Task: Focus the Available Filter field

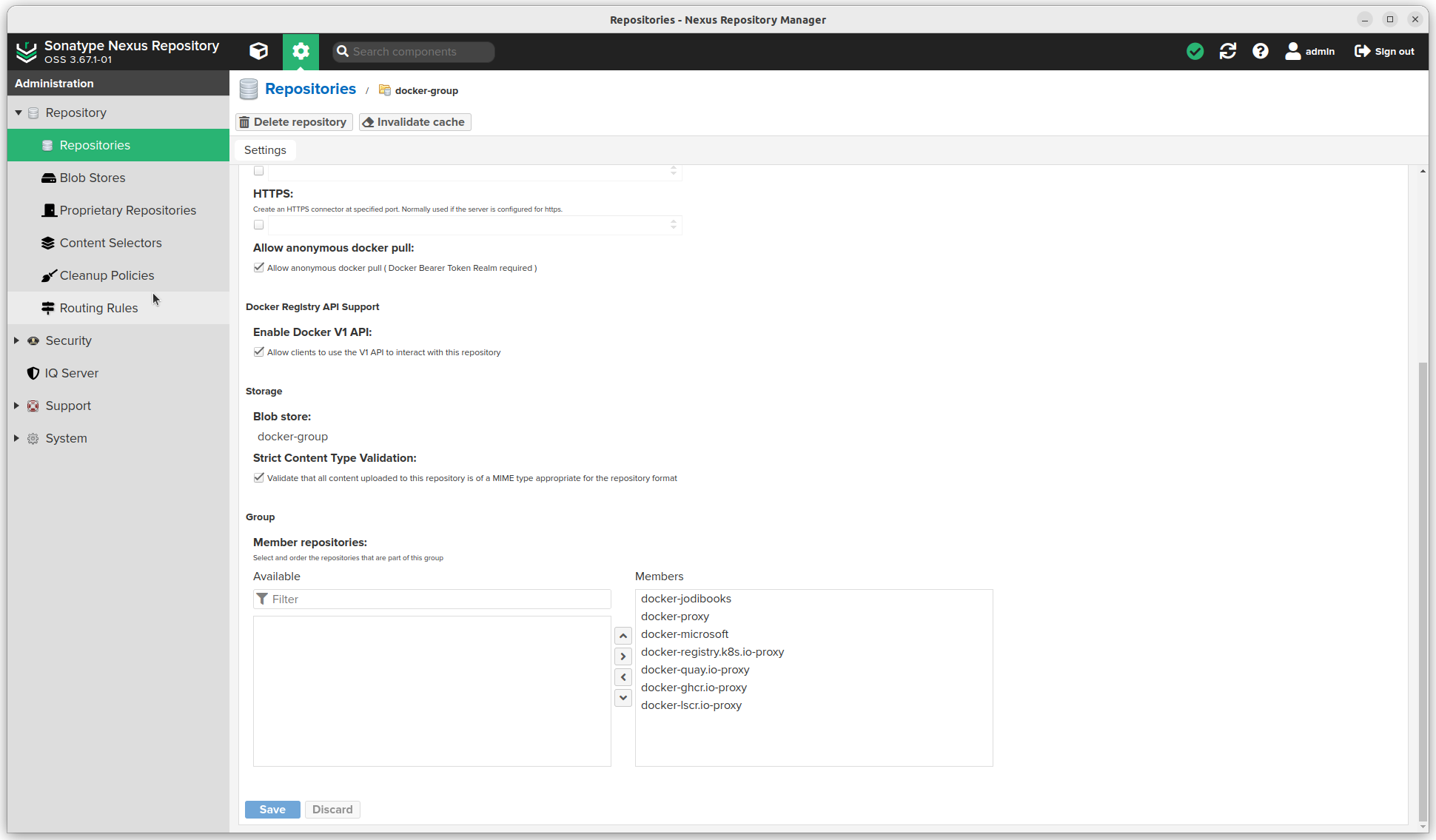Action: tap(432, 599)
